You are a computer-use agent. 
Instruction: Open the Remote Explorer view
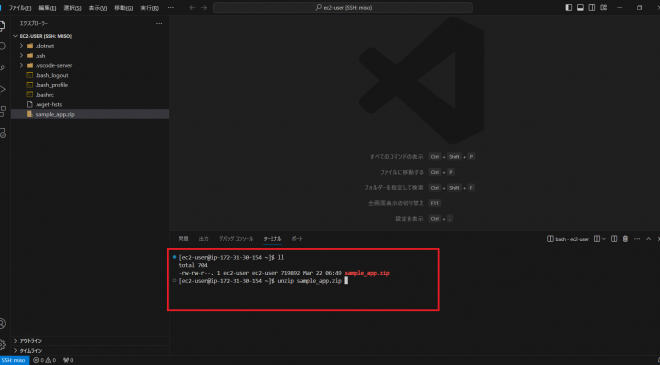(3, 133)
